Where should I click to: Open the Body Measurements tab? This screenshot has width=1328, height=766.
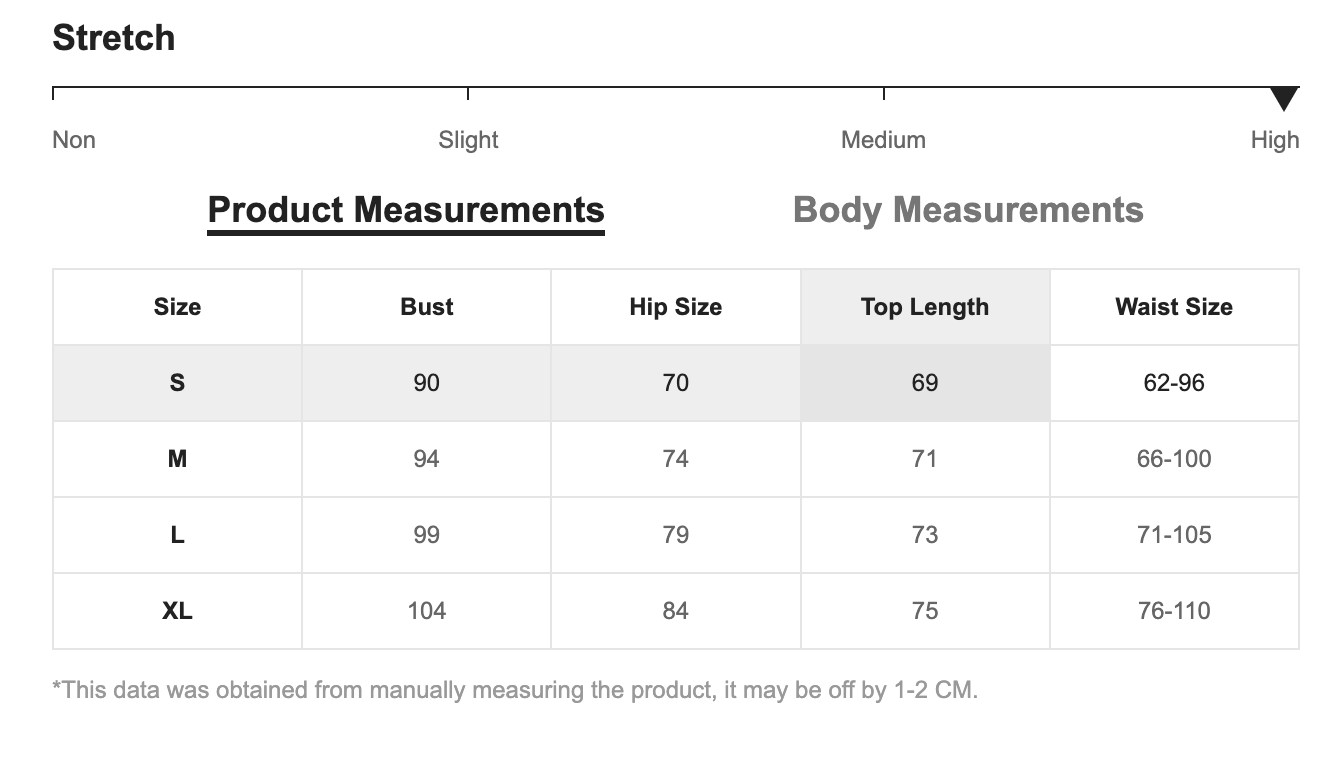(x=967, y=210)
